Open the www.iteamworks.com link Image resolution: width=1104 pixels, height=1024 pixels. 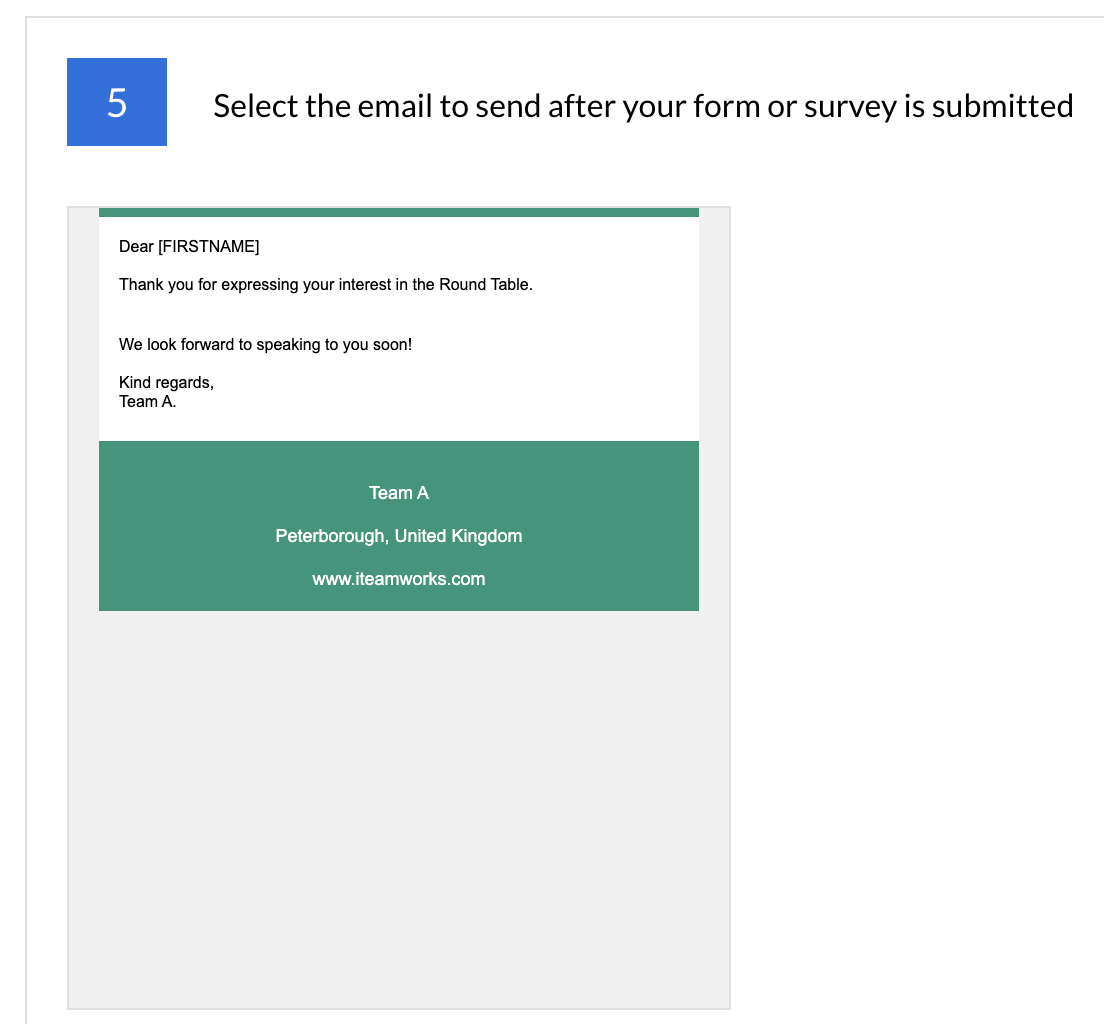[398, 579]
